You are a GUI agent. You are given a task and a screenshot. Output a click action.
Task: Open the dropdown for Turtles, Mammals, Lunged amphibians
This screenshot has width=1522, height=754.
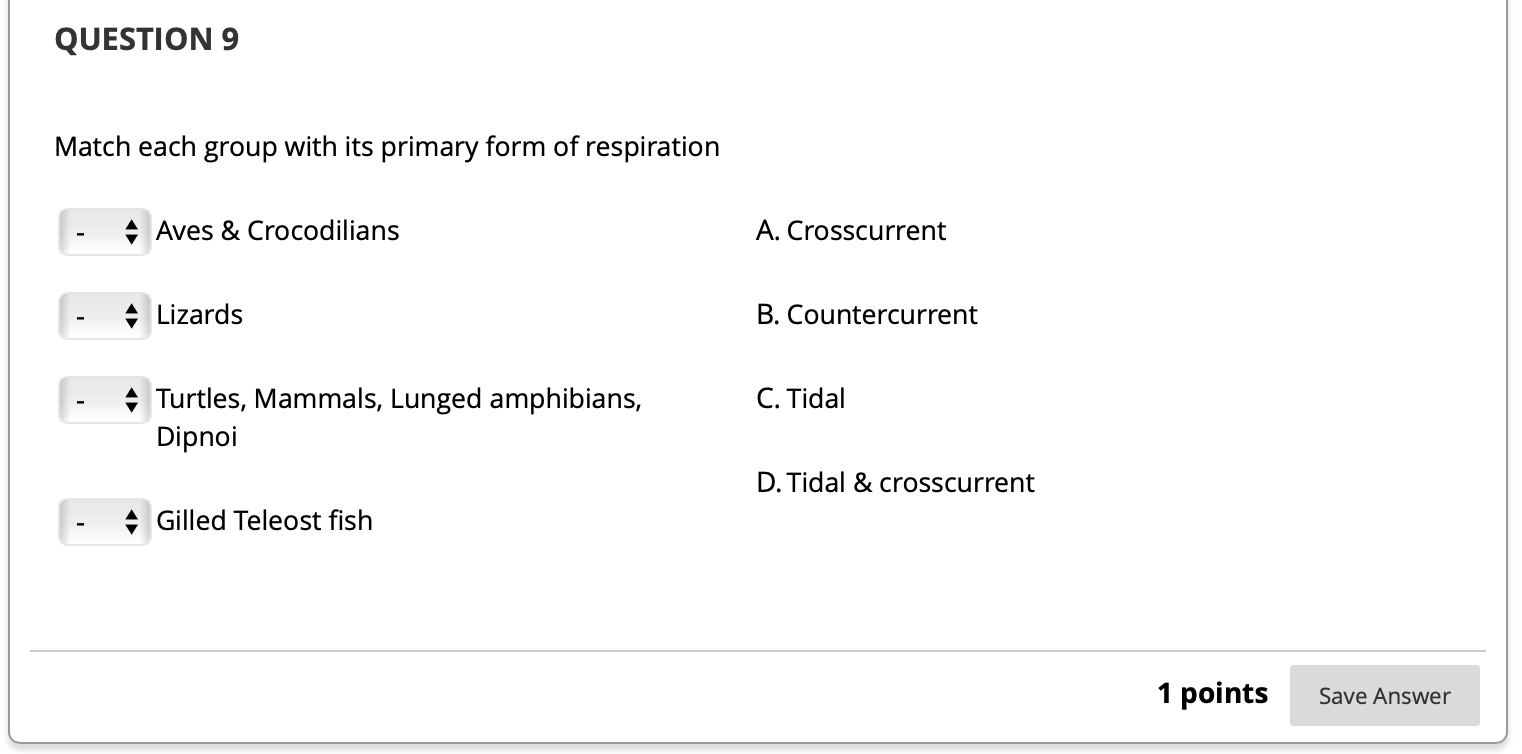[x=104, y=399]
